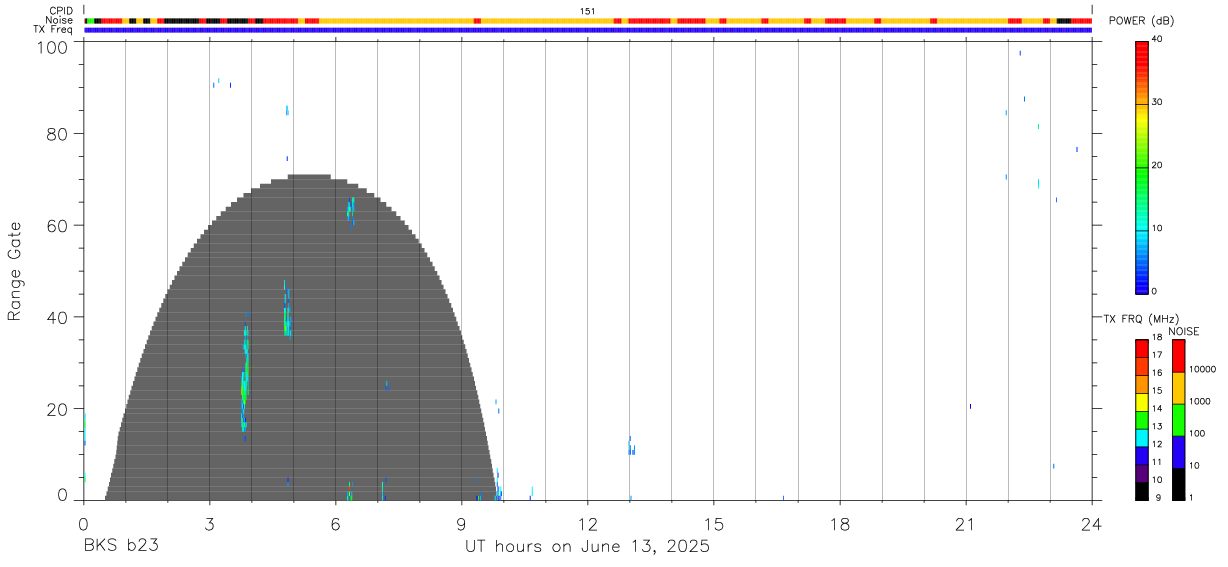Click the red band of the NOISE legend
The image size is (1228, 567).
pyautogui.click(x=1178, y=356)
